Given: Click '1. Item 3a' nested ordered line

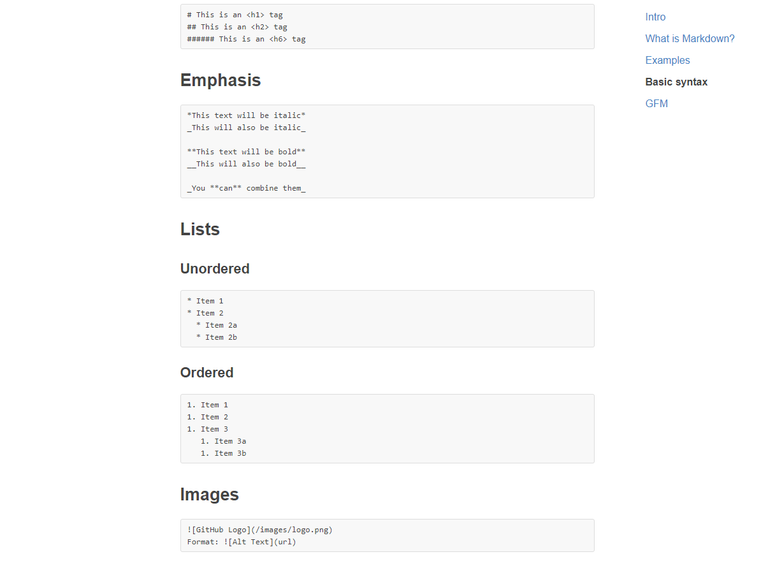Looking at the screenshot, I should [x=223, y=441].
